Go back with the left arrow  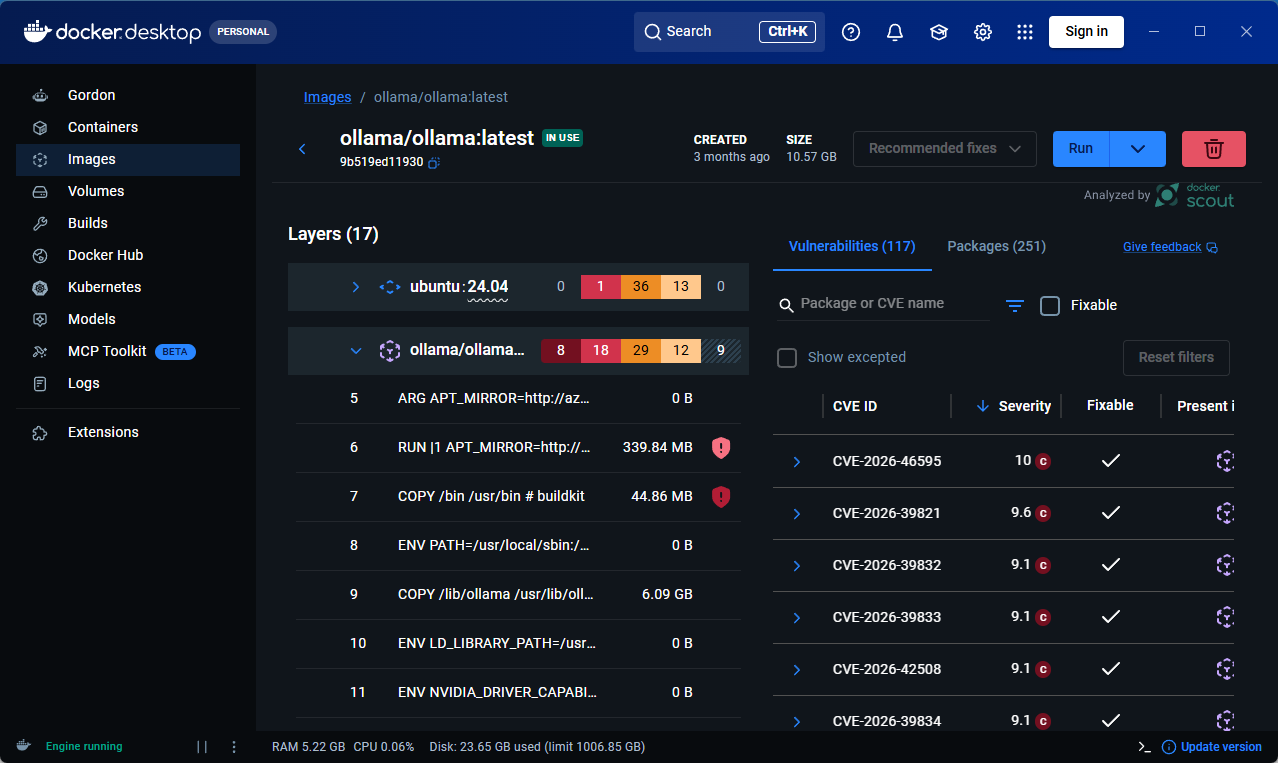(x=302, y=149)
